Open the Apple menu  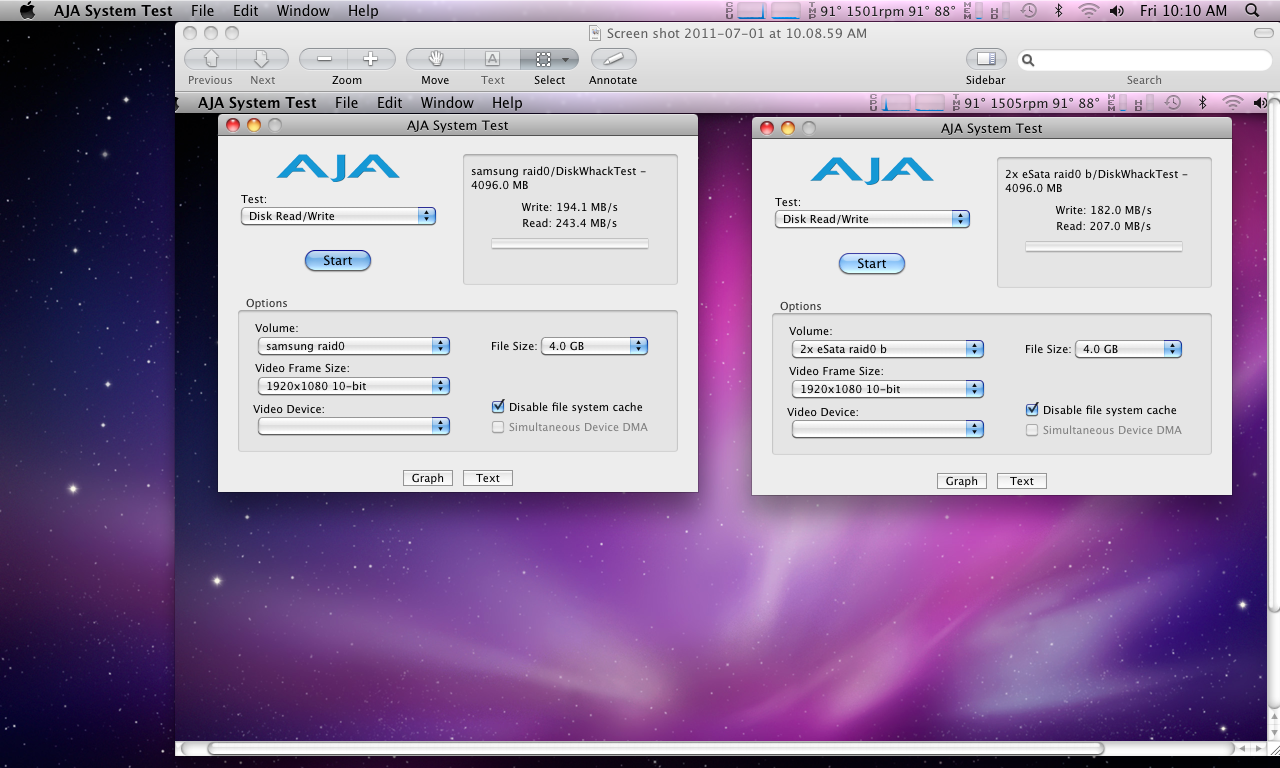click(27, 11)
